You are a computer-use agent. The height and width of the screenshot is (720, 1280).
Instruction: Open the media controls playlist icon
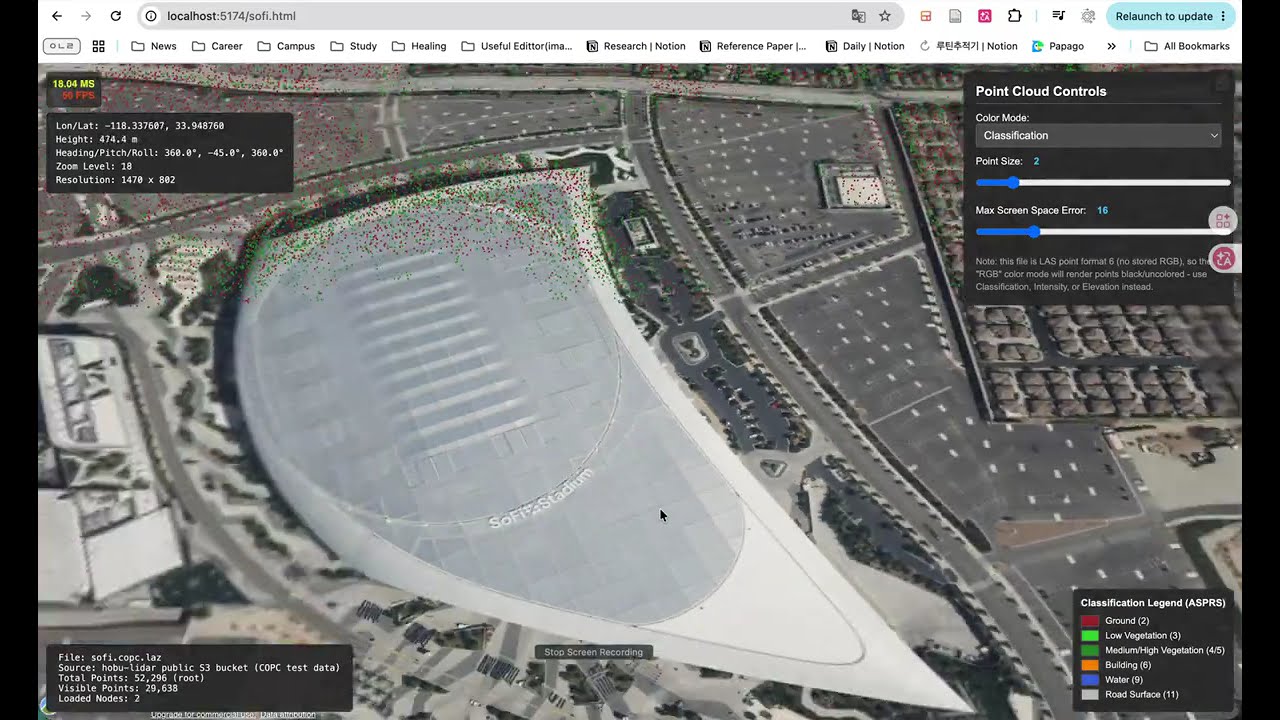[1059, 16]
